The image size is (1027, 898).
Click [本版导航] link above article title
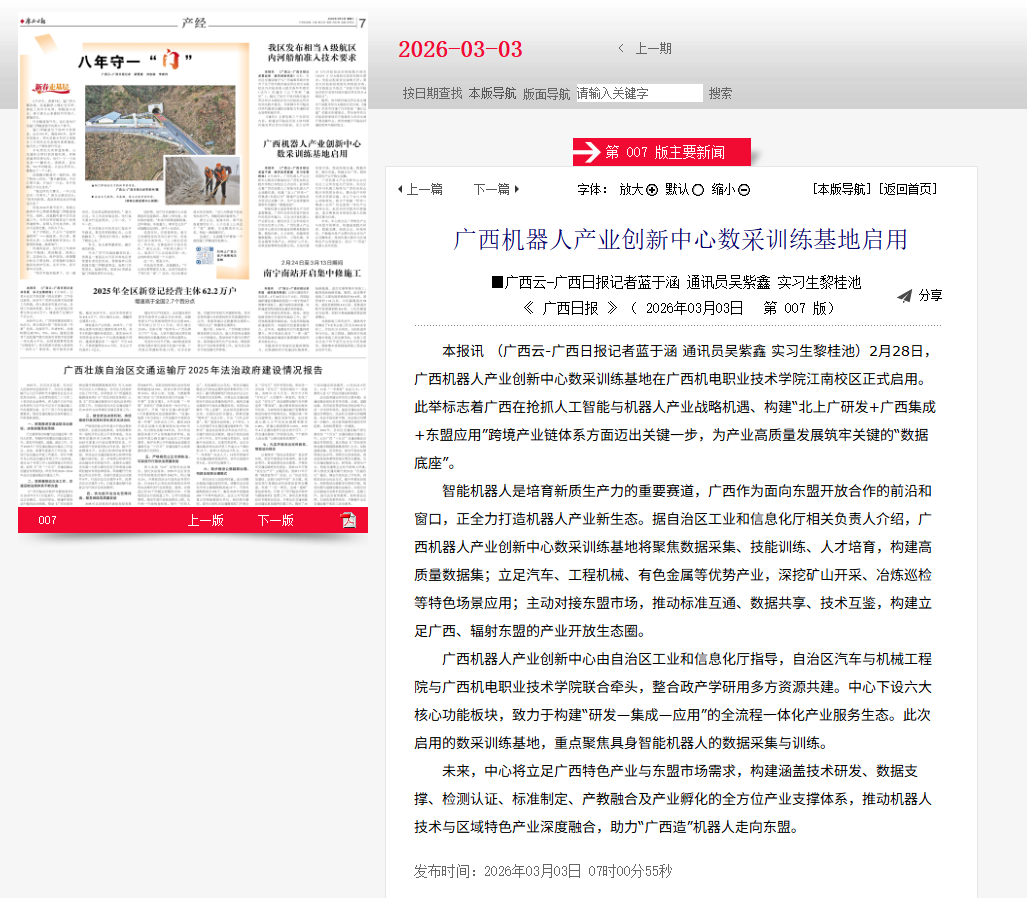click(x=841, y=189)
